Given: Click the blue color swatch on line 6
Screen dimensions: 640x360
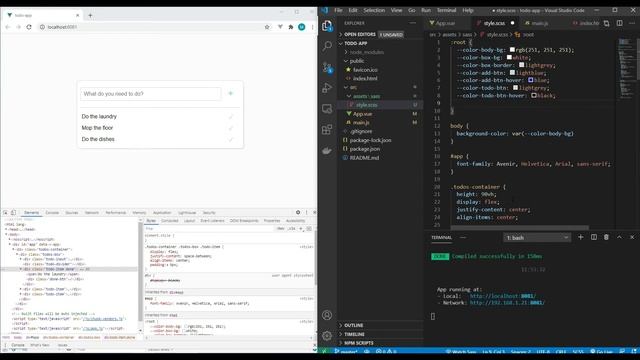Looking at the screenshot, I should pyautogui.click(x=531, y=80).
